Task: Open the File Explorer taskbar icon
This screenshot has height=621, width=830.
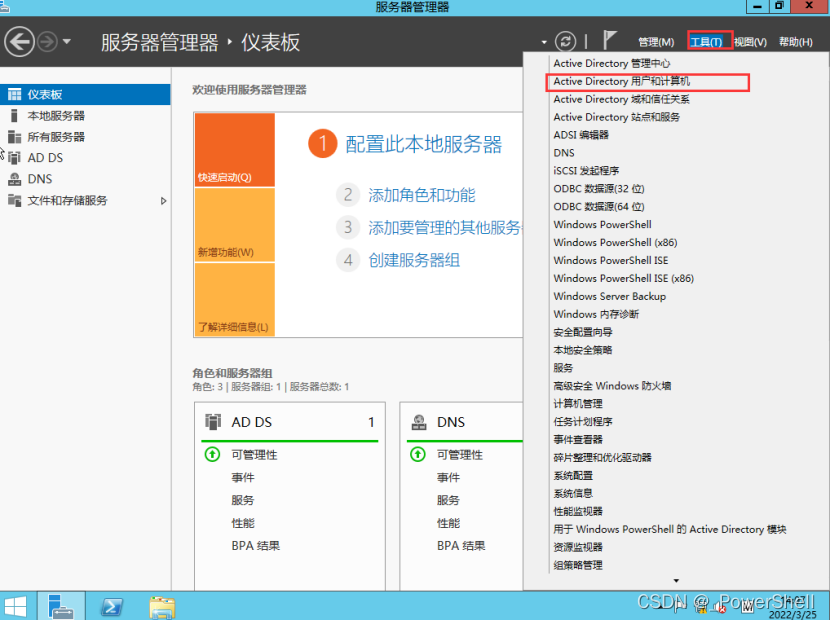Action: 162,607
